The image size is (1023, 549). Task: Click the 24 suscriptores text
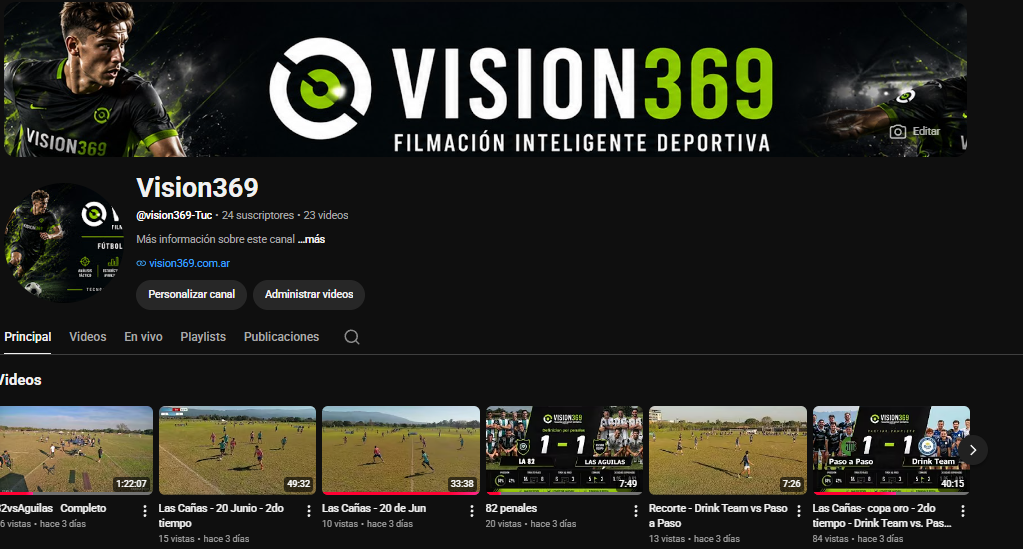click(x=258, y=215)
